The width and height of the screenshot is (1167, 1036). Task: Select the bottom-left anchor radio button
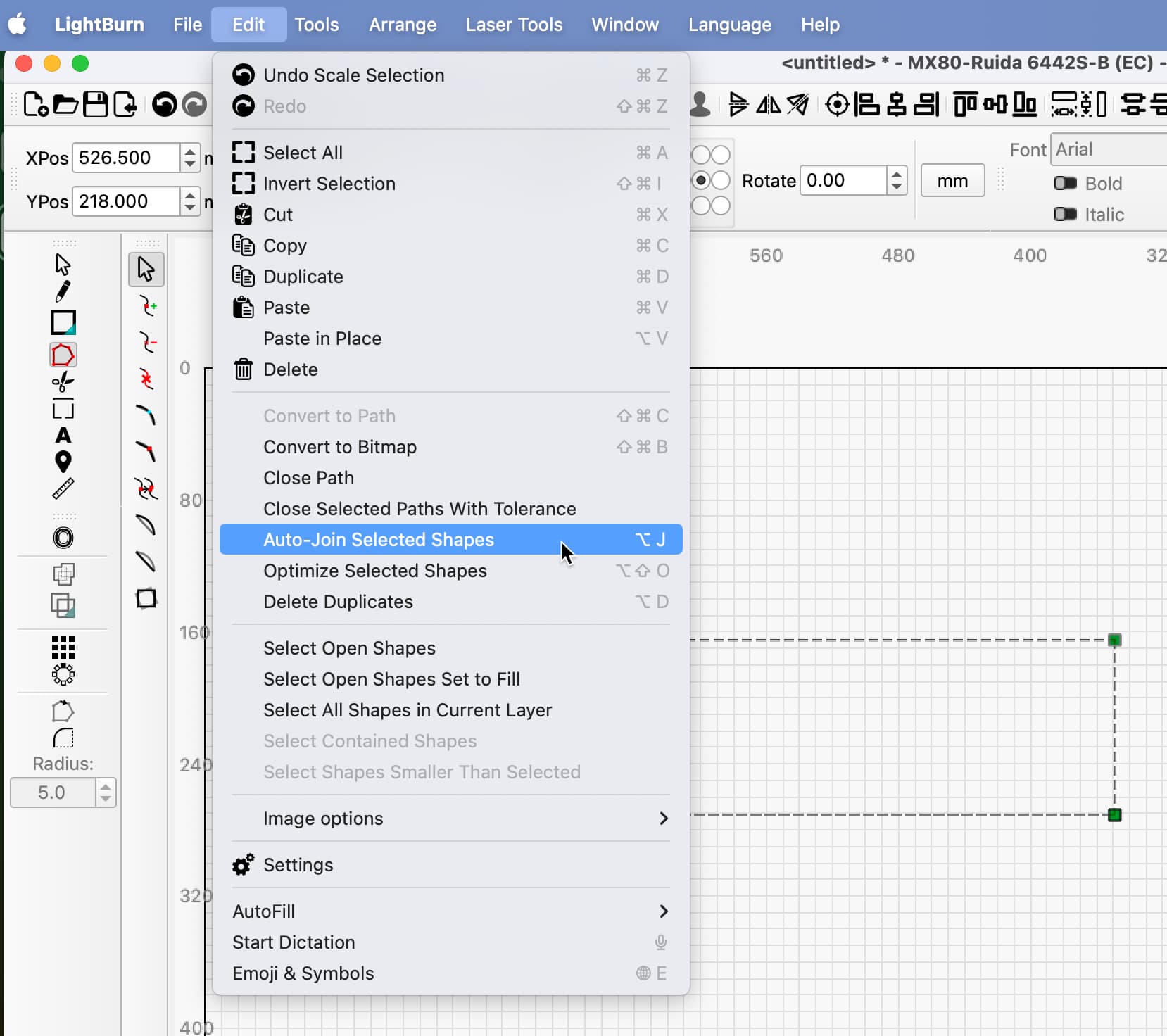pyautogui.click(x=701, y=206)
